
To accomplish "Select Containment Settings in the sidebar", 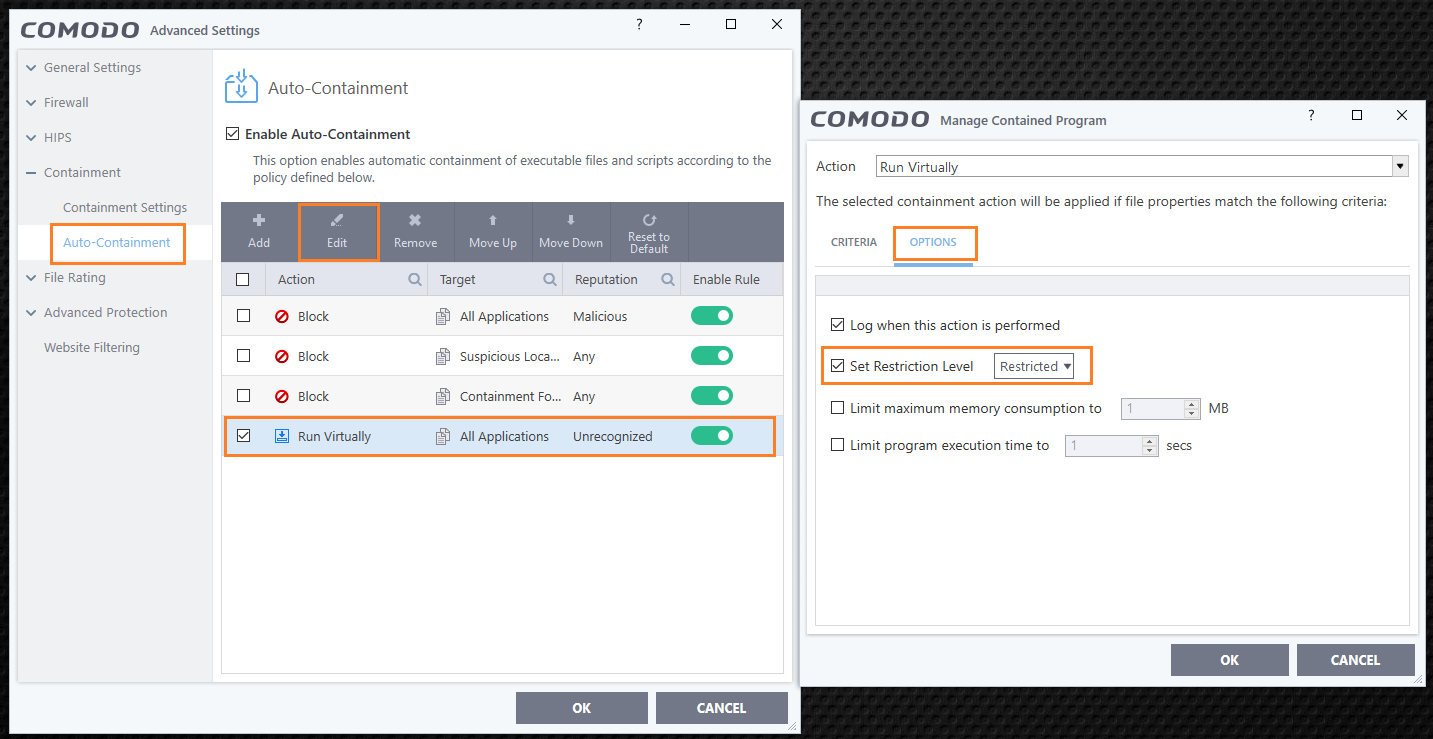I will click(125, 208).
